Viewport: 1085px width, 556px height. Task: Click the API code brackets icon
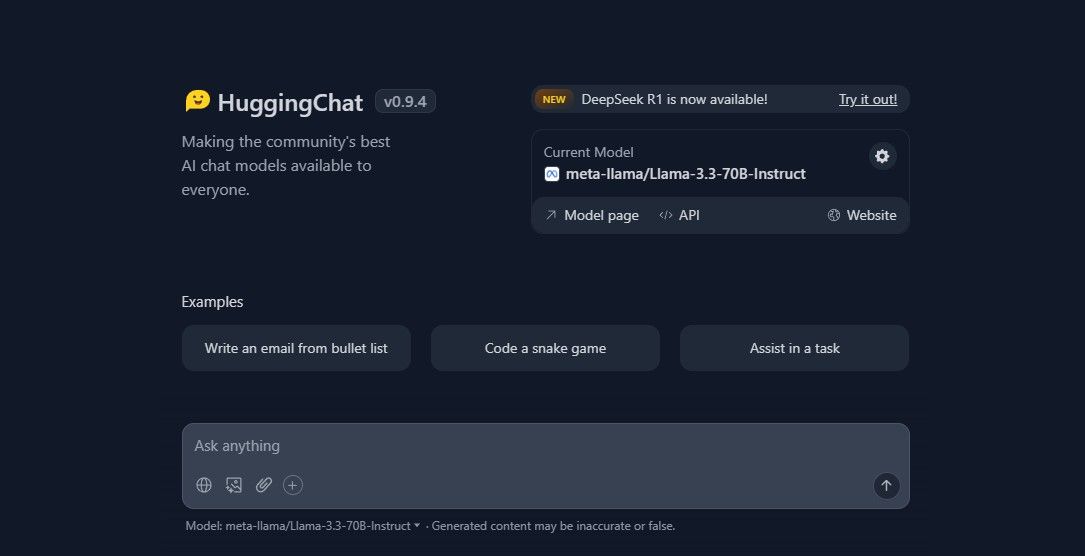tap(666, 215)
